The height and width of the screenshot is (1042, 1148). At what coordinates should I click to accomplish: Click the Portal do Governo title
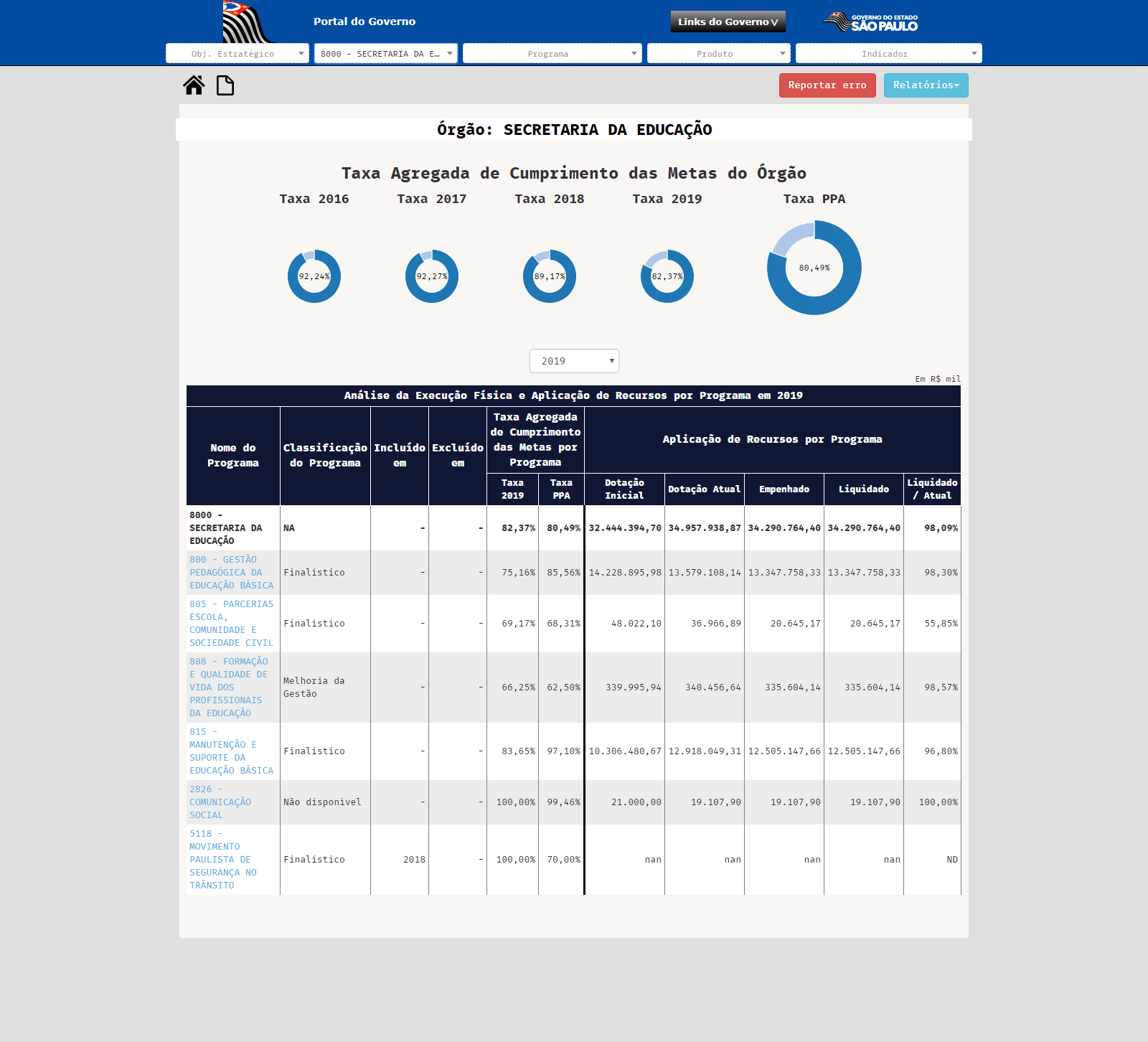coord(364,22)
